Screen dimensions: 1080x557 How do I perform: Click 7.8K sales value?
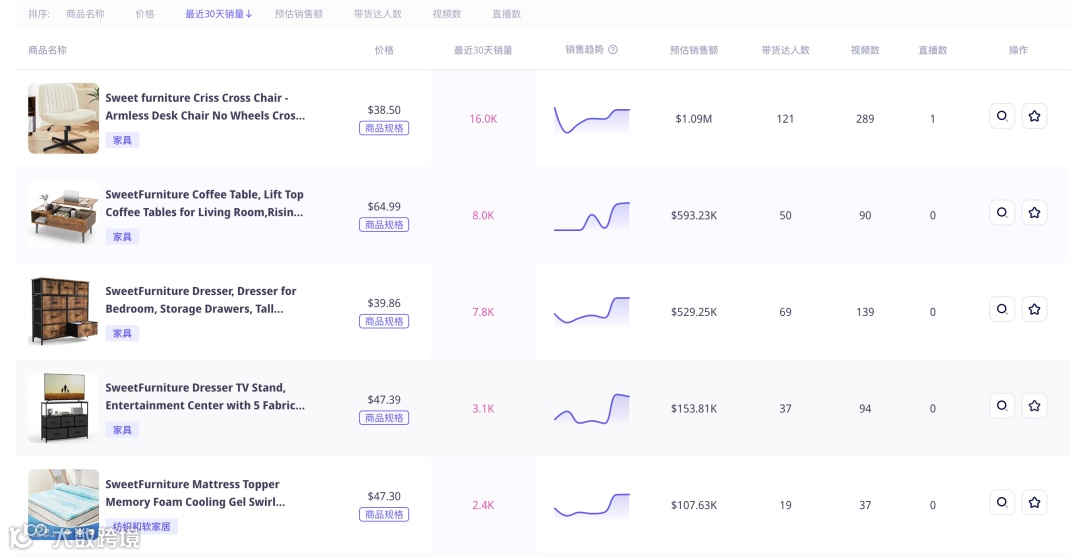483,312
